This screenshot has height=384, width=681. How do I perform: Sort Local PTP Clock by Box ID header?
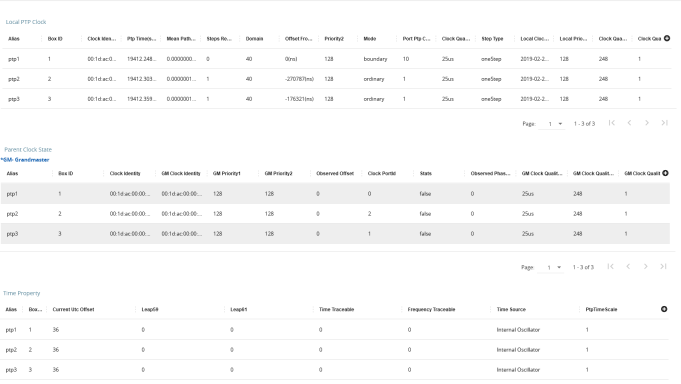(55, 39)
